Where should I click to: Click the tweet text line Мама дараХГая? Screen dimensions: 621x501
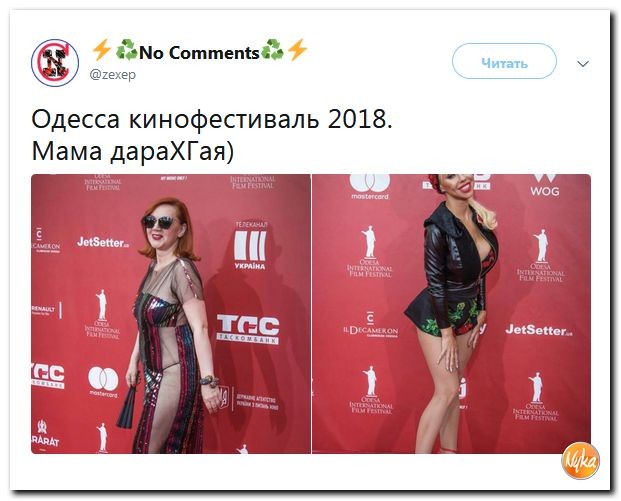(x=133, y=152)
